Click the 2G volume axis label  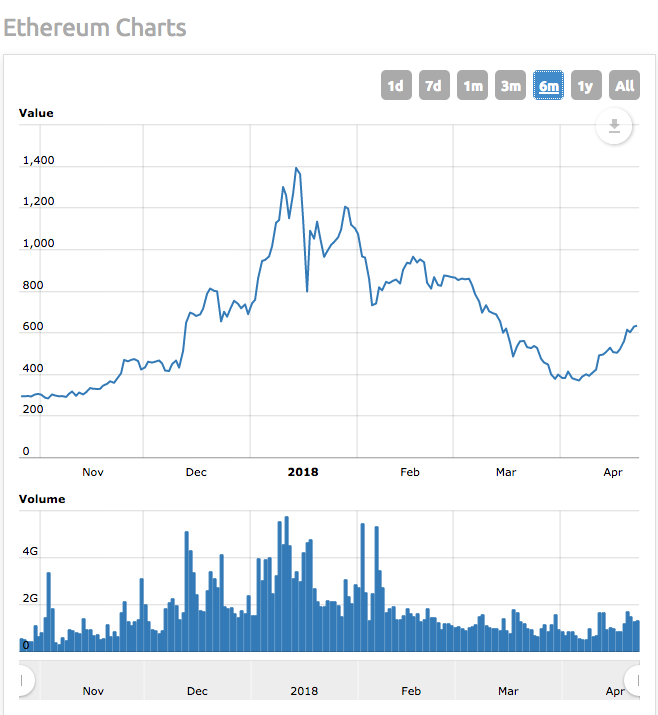click(30, 598)
